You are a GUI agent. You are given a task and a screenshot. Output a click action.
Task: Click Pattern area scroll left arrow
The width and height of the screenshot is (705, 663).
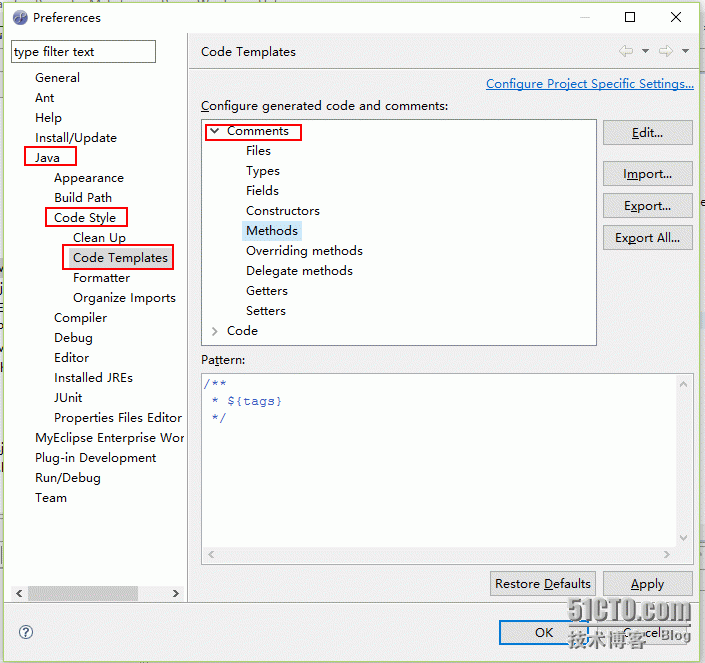211,555
